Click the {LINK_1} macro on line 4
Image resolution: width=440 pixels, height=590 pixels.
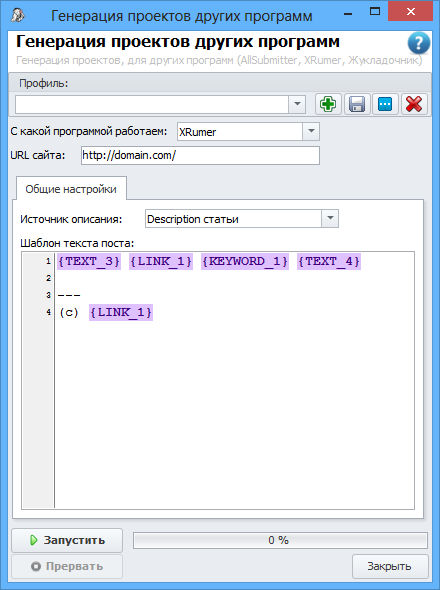tap(121, 312)
